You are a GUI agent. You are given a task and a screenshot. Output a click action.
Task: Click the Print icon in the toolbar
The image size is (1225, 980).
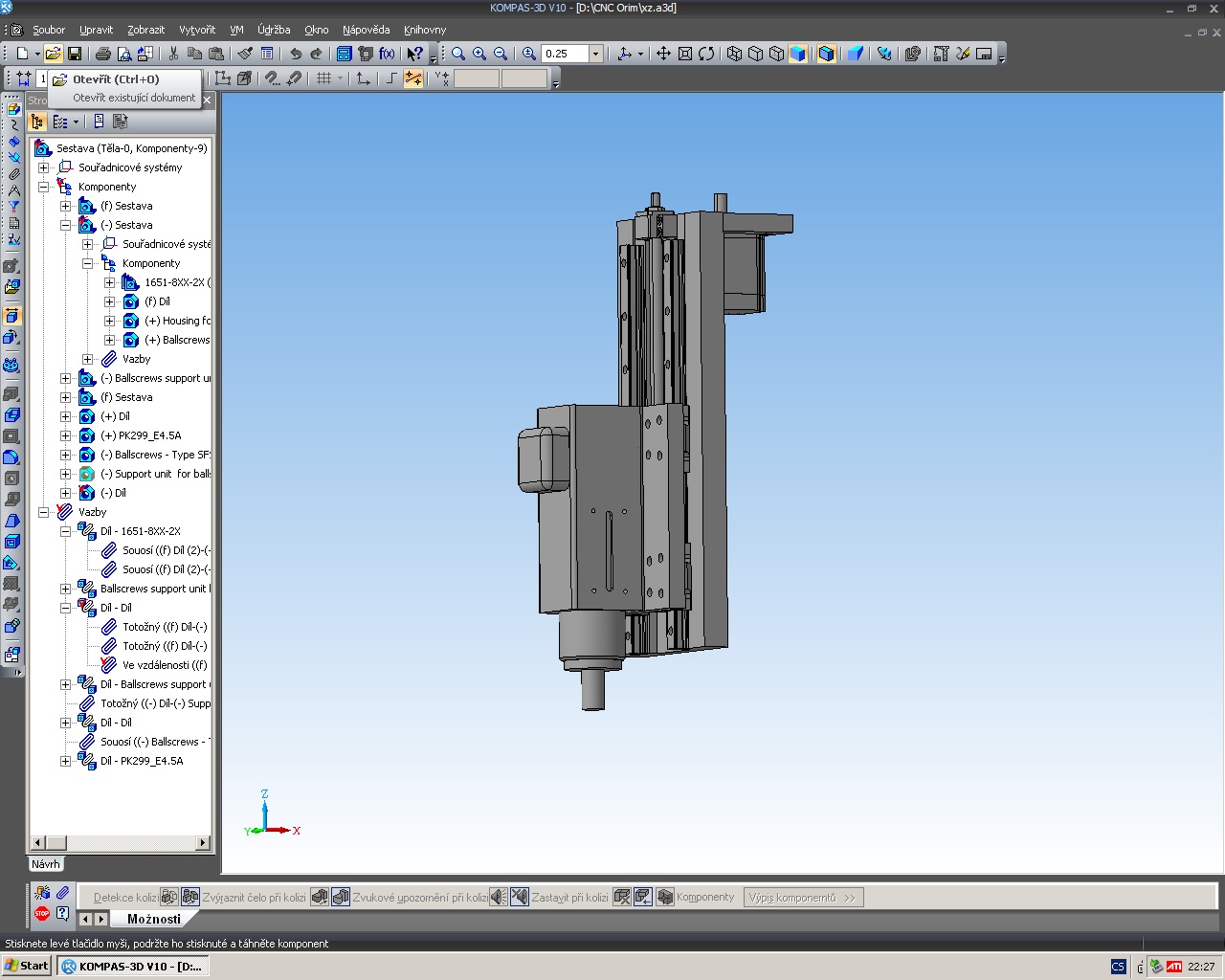[x=103, y=55]
